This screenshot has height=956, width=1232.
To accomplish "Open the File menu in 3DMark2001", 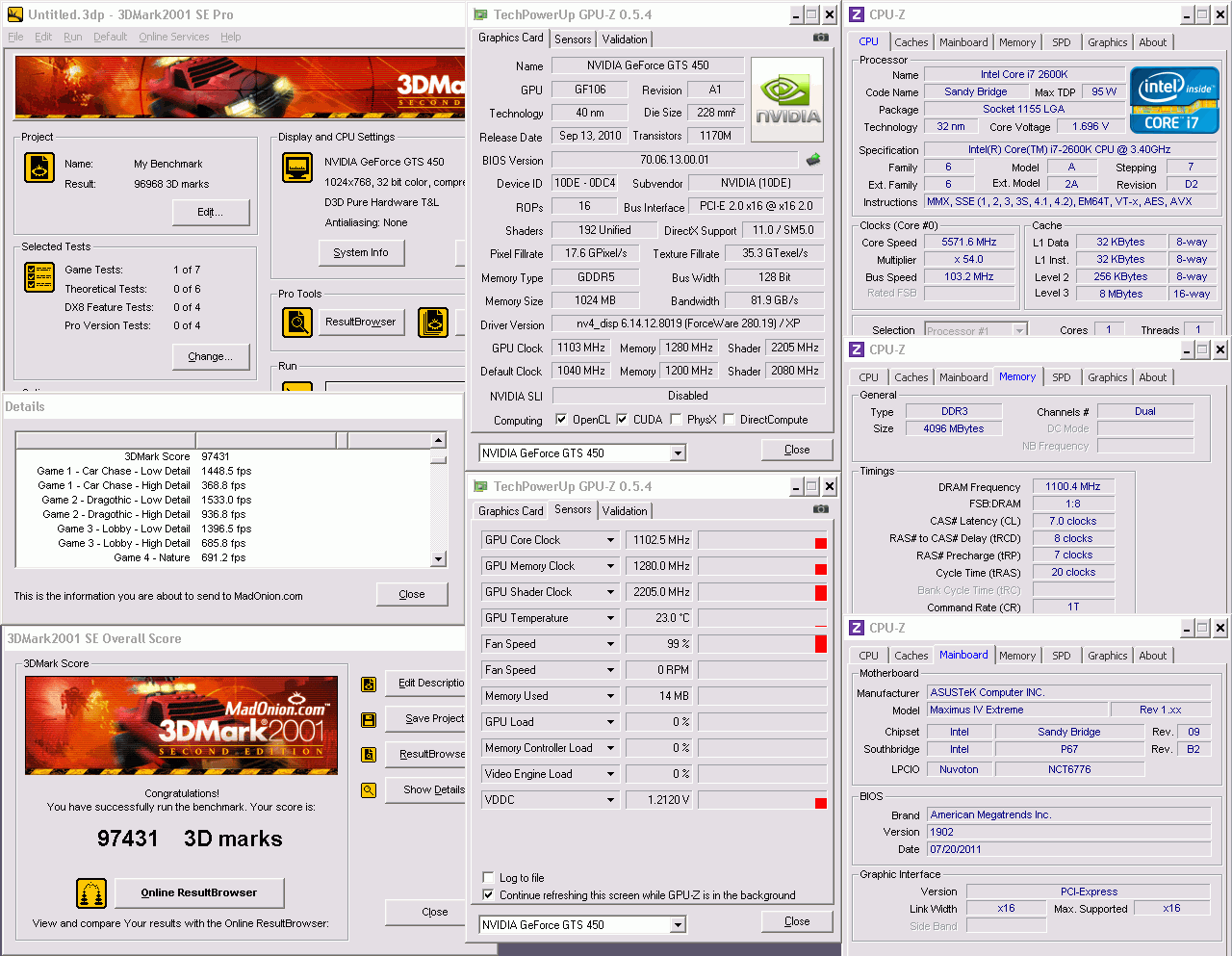I will pyautogui.click(x=15, y=37).
